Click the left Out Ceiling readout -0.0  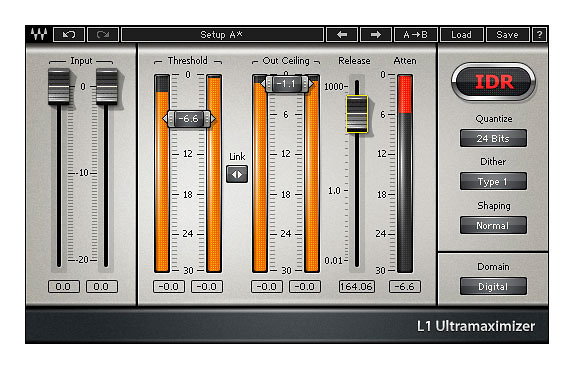(267, 286)
